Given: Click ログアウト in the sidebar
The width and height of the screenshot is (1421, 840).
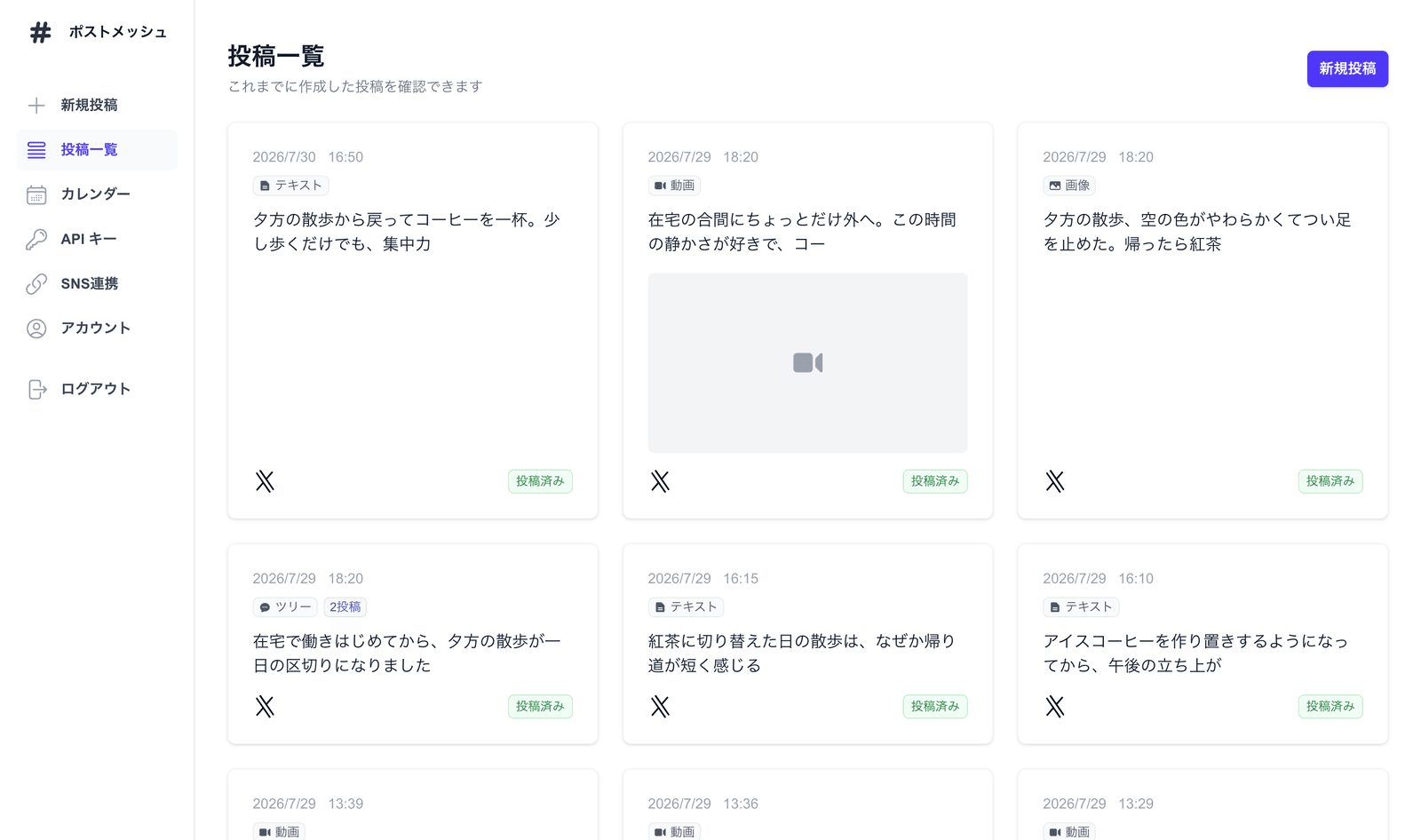Looking at the screenshot, I should [x=97, y=389].
